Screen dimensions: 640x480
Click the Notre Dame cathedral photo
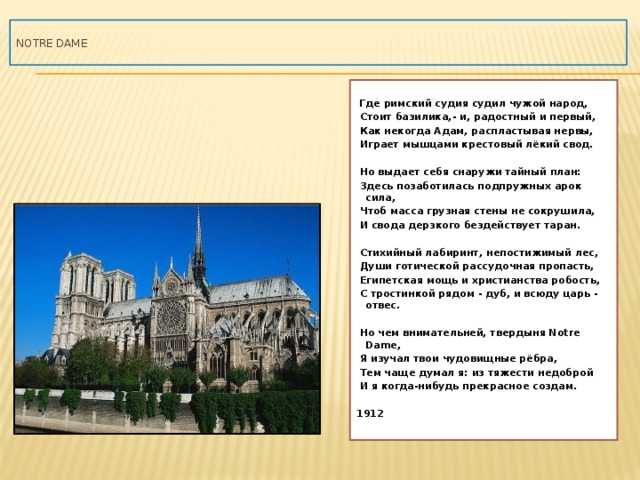tap(167, 318)
